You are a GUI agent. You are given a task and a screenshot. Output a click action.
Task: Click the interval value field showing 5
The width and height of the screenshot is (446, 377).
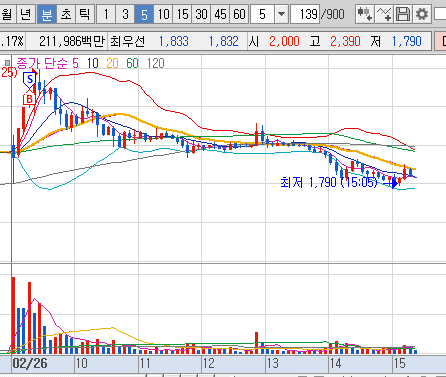pyautogui.click(x=263, y=14)
